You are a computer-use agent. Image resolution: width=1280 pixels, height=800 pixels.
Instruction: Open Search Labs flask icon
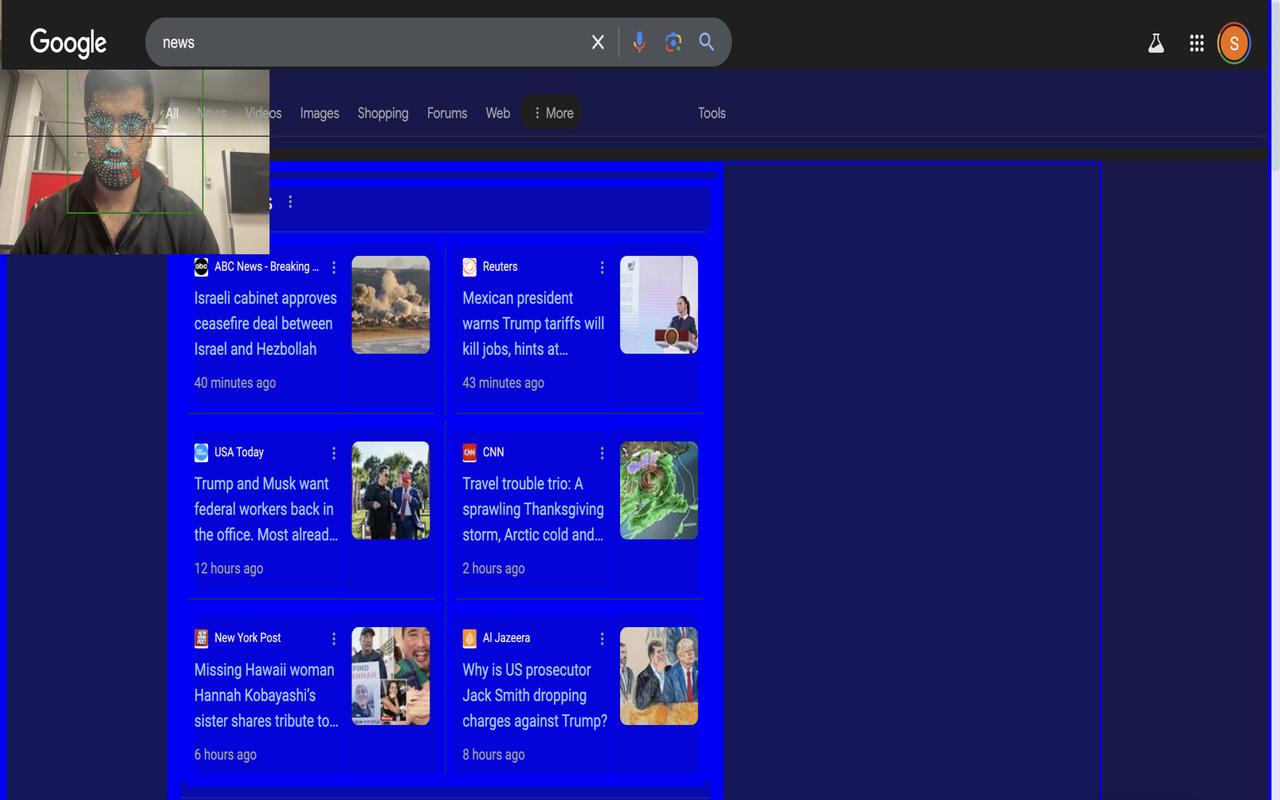click(1156, 43)
